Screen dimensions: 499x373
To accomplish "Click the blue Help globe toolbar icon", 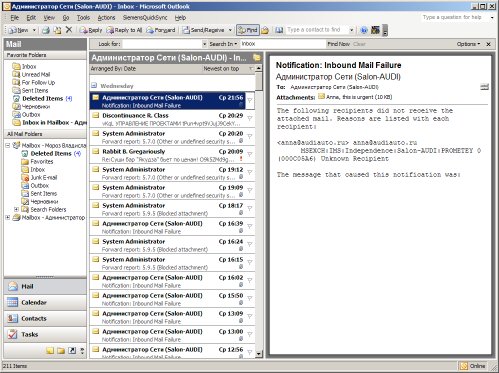I will [x=364, y=30].
